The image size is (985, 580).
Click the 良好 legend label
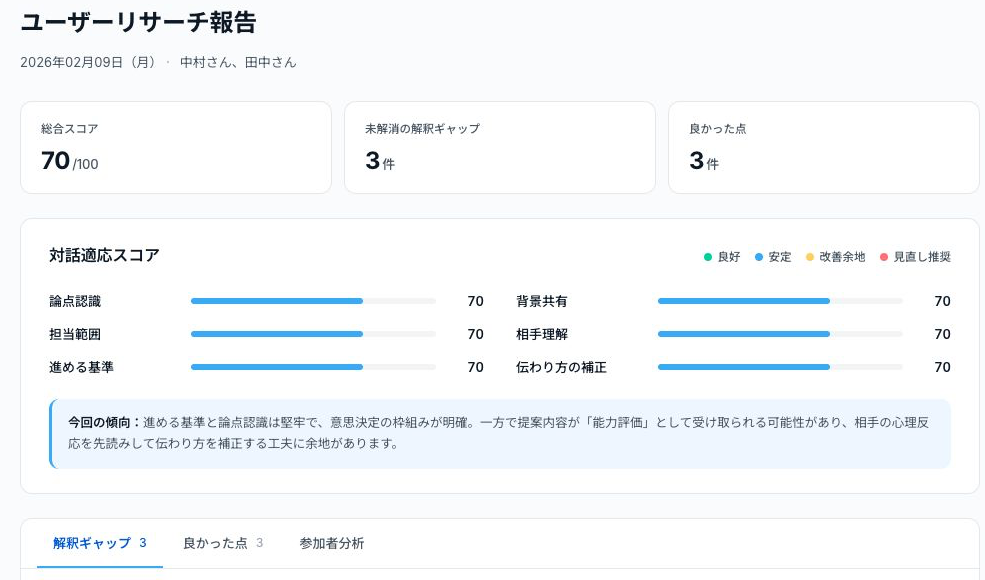coord(729,257)
